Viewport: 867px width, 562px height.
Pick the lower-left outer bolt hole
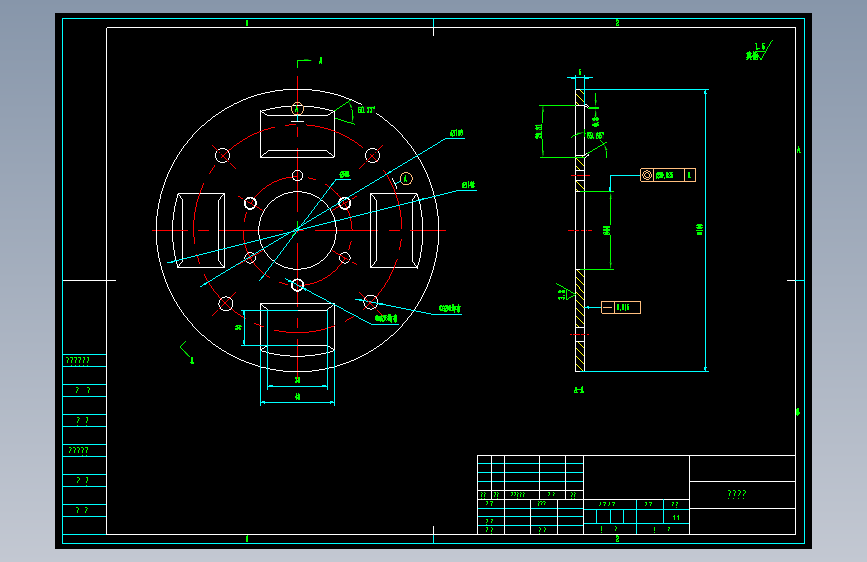coord(226,304)
